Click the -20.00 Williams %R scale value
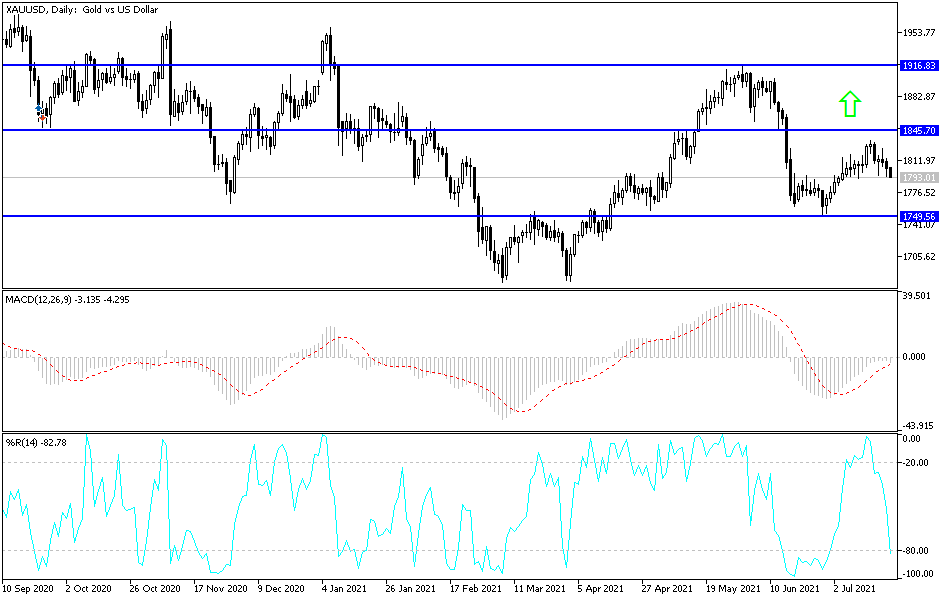Screen dimensions: 950x600 point(915,463)
